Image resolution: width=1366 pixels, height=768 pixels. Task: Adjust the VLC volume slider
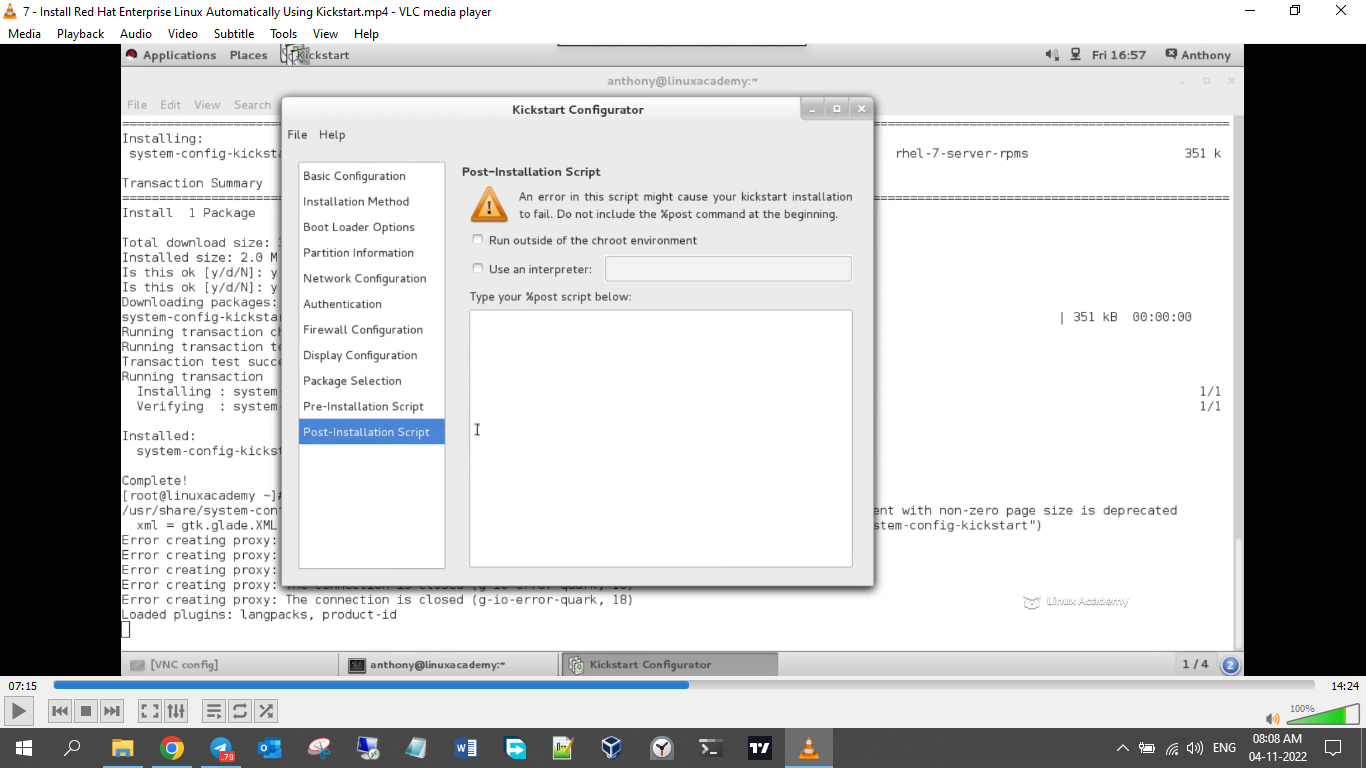point(1322,714)
